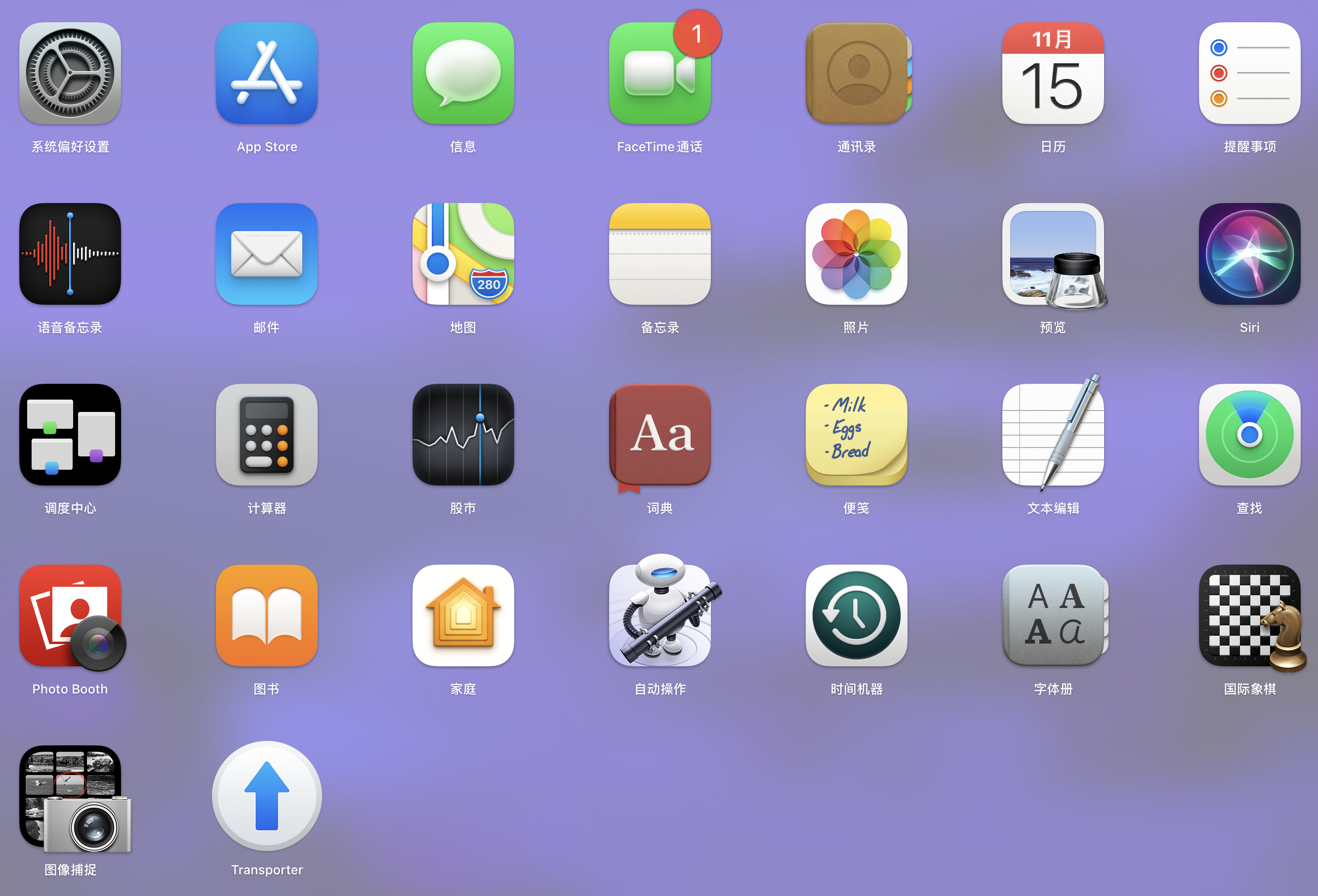This screenshot has width=1318, height=896.
Task: Click the "Siri" label text
Action: [1249, 327]
